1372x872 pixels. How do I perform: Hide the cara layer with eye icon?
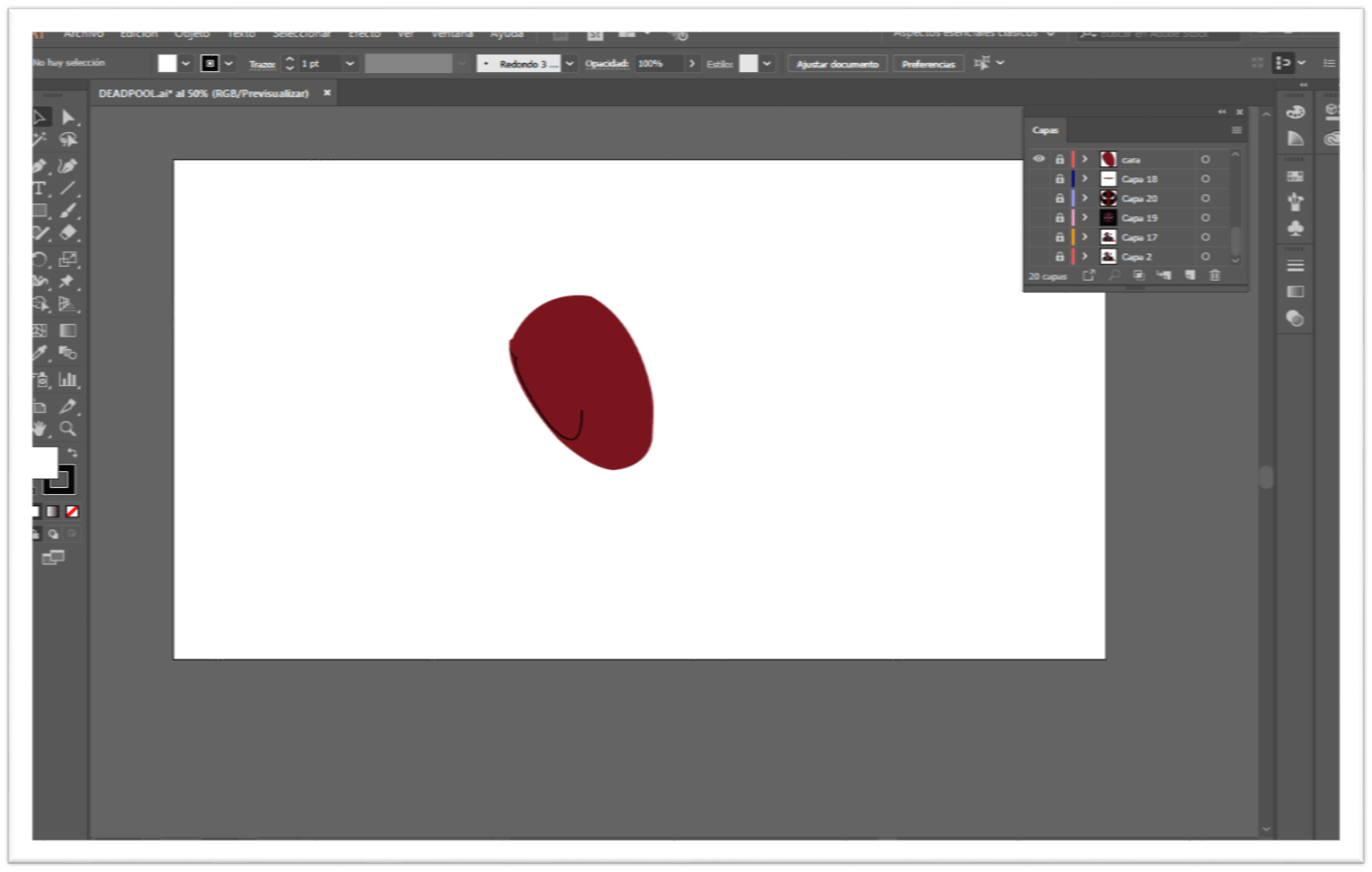pyautogui.click(x=1039, y=159)
